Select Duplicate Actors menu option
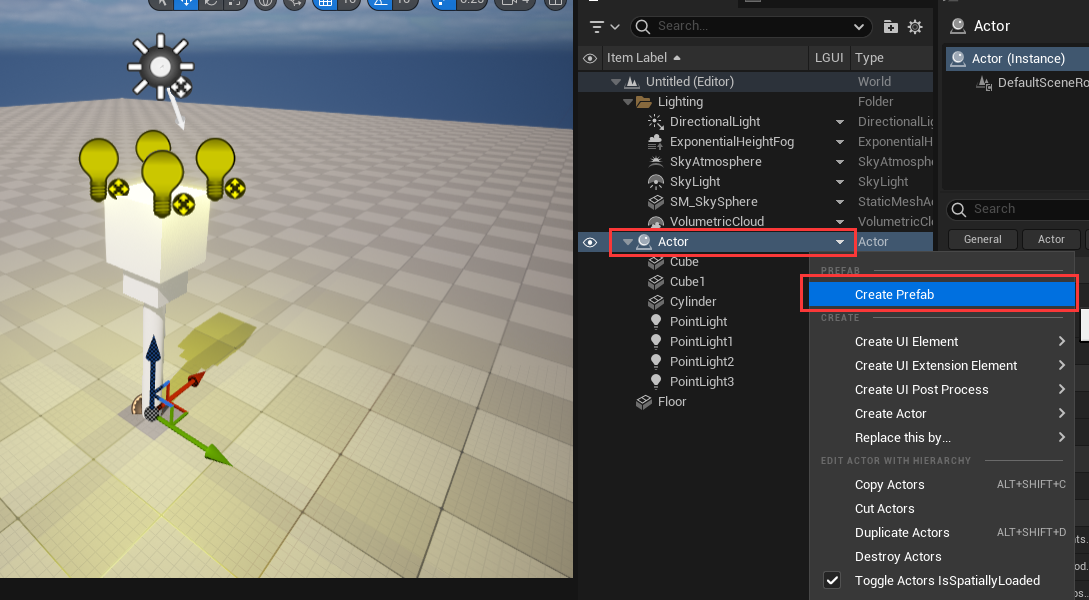The image size is (1089, 600). pos(902,533)
